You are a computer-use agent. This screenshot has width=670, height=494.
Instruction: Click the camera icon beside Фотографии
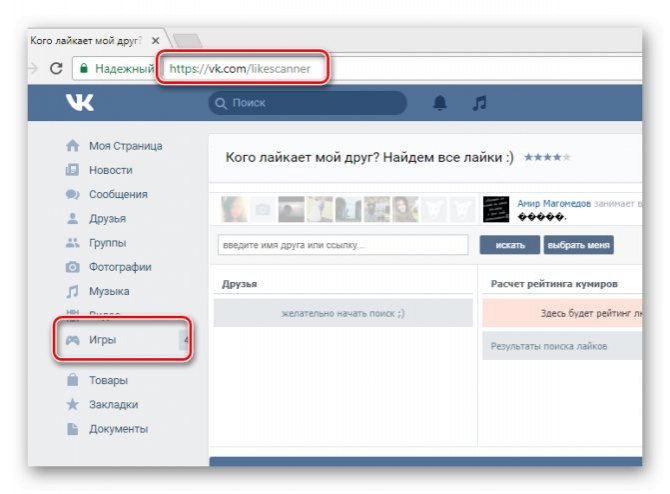coord(73,267)
